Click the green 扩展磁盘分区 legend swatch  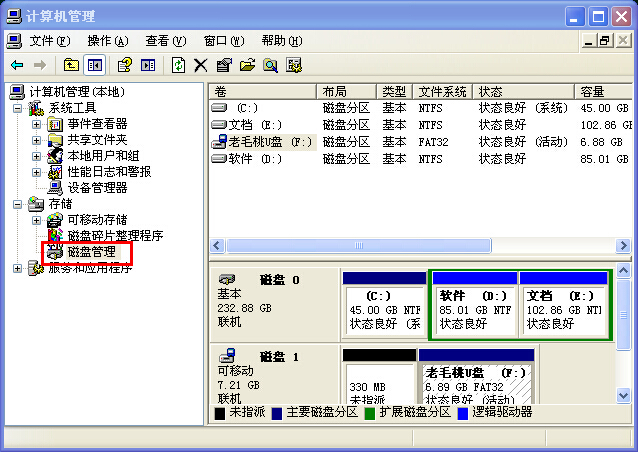[x=370, y=412]
